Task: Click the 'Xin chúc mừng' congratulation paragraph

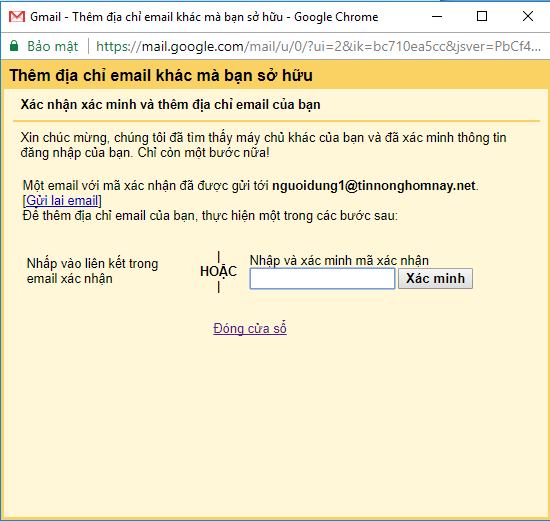Action: (263, 145)
